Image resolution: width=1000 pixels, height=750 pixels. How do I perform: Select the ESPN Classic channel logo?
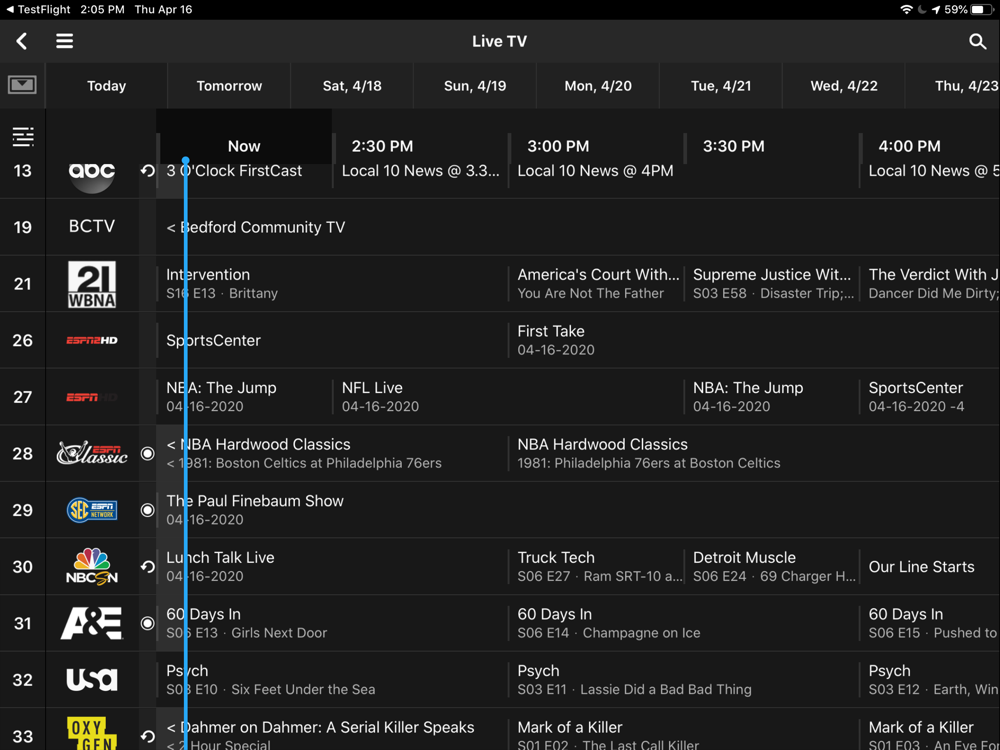coord(92,453)
